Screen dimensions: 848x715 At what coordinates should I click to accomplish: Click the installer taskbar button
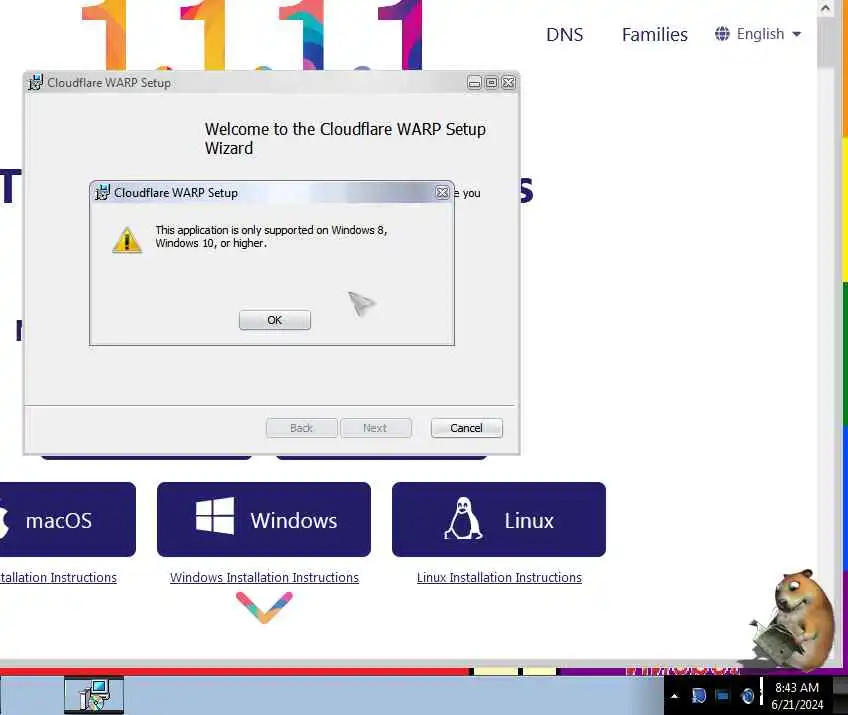point(94,695)
